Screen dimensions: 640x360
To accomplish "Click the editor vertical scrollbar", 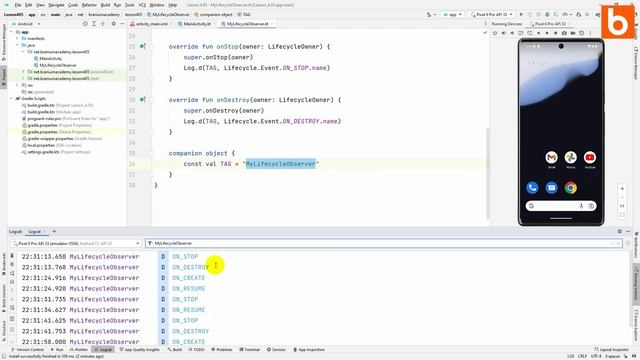I will click(x=487, y=173).
